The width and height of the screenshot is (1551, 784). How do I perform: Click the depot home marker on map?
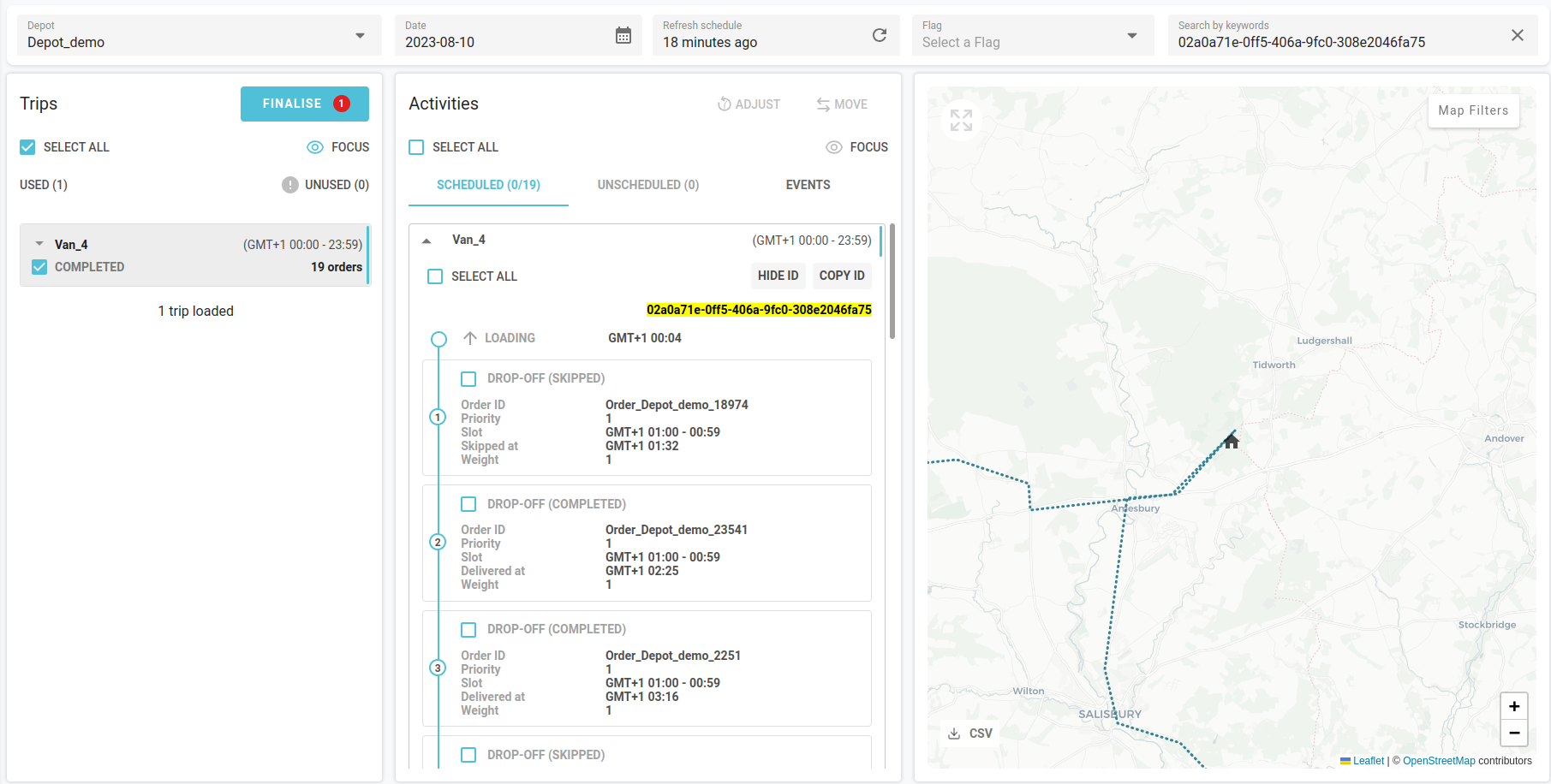click(1232, 442)
